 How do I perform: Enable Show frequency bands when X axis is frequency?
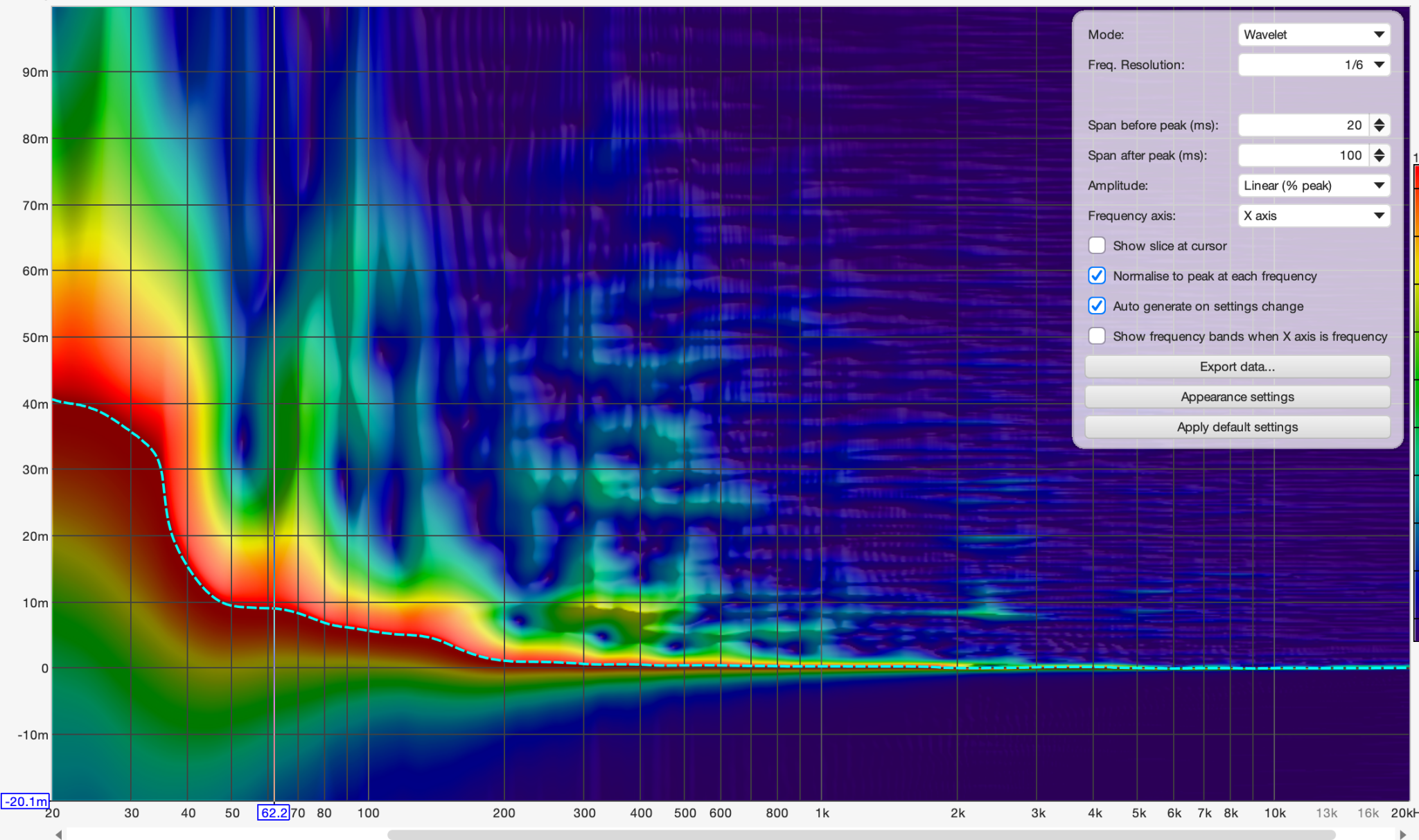coord(1097,337)
